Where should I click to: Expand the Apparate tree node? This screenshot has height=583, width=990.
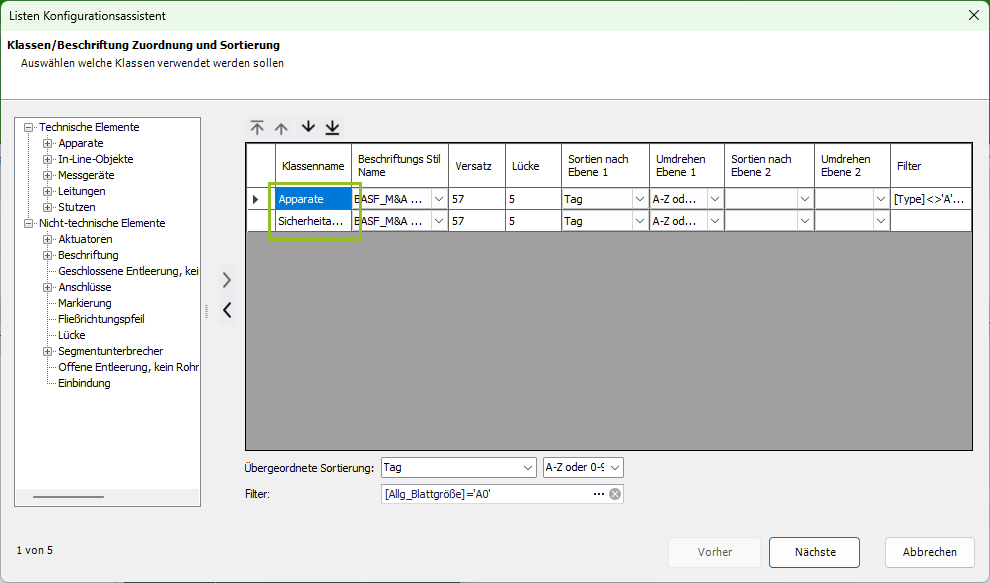click(47, 143)
